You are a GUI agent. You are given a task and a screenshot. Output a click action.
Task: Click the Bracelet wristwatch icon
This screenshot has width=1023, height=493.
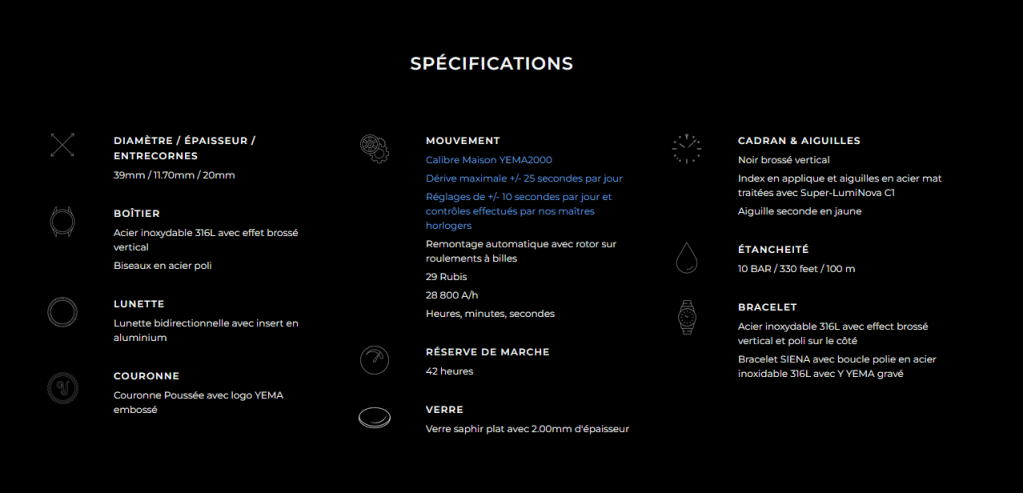pos(686,316)
